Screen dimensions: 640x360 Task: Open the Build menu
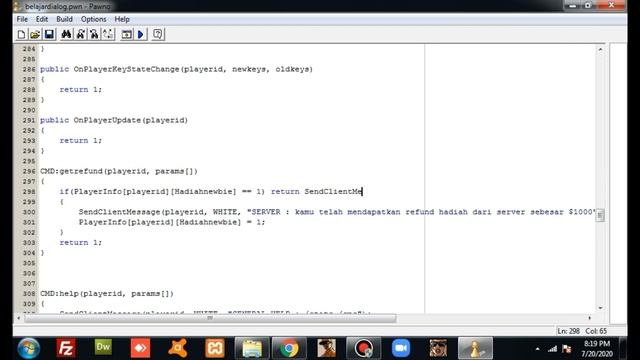pos(64,19)
